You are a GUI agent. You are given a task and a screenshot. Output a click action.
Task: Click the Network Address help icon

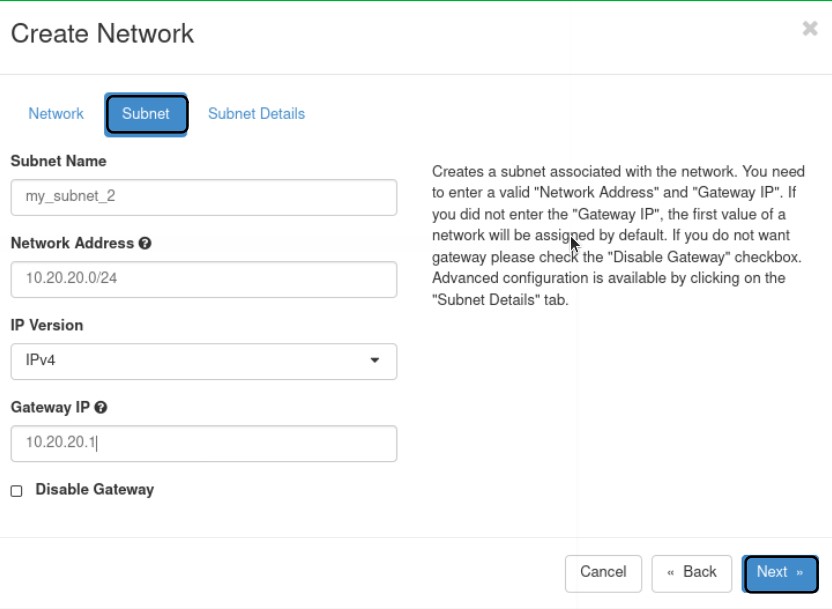coord(145,243)
